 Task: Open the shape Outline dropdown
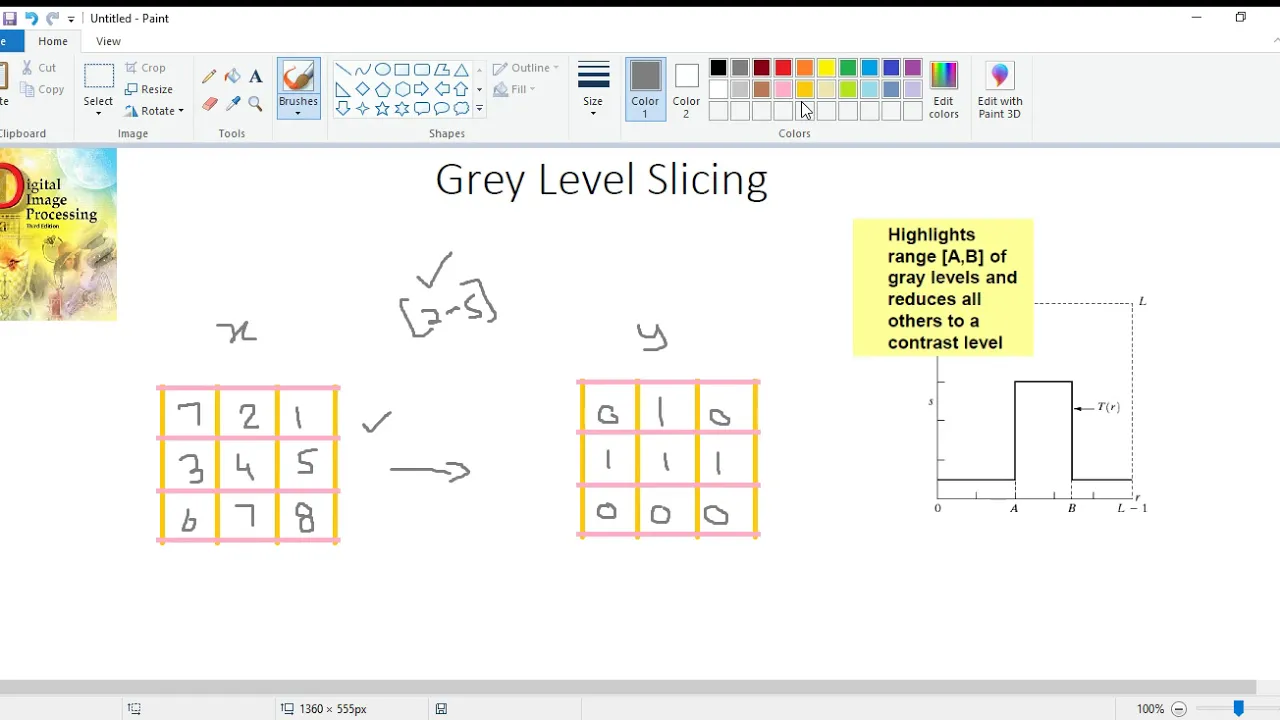tap(526, 68)
